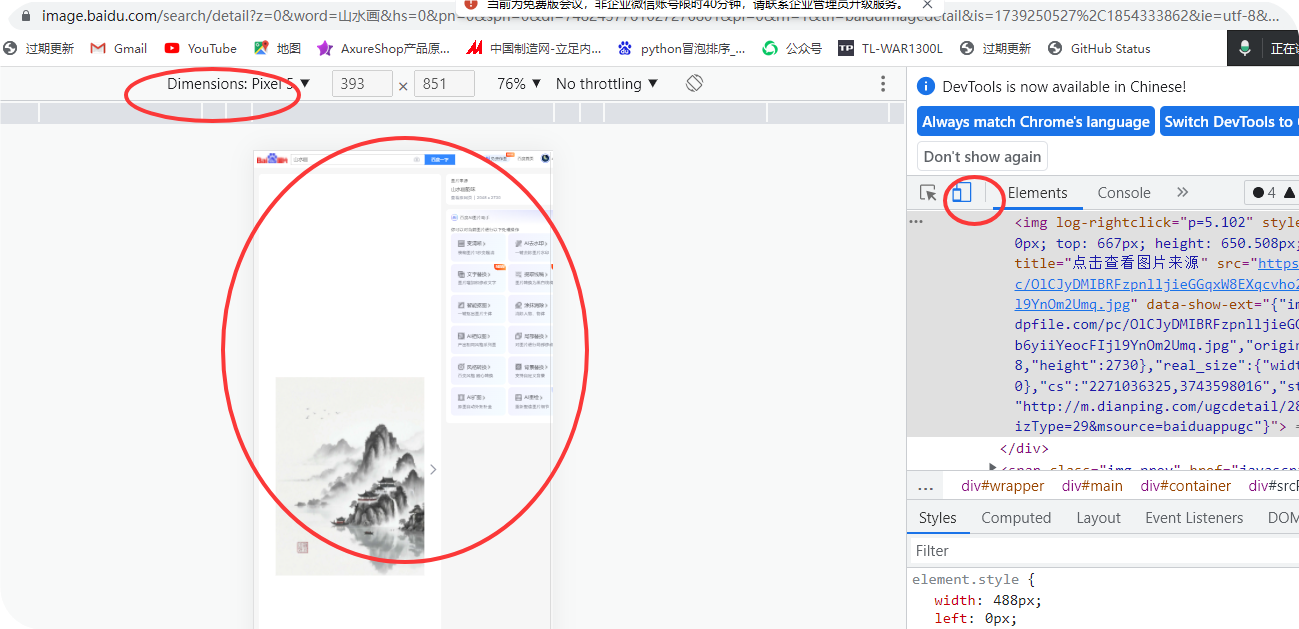The height and width of the screenshot is (629, 1299).
Task: Click the lock site info icon
Action: (x=24, y=16)
